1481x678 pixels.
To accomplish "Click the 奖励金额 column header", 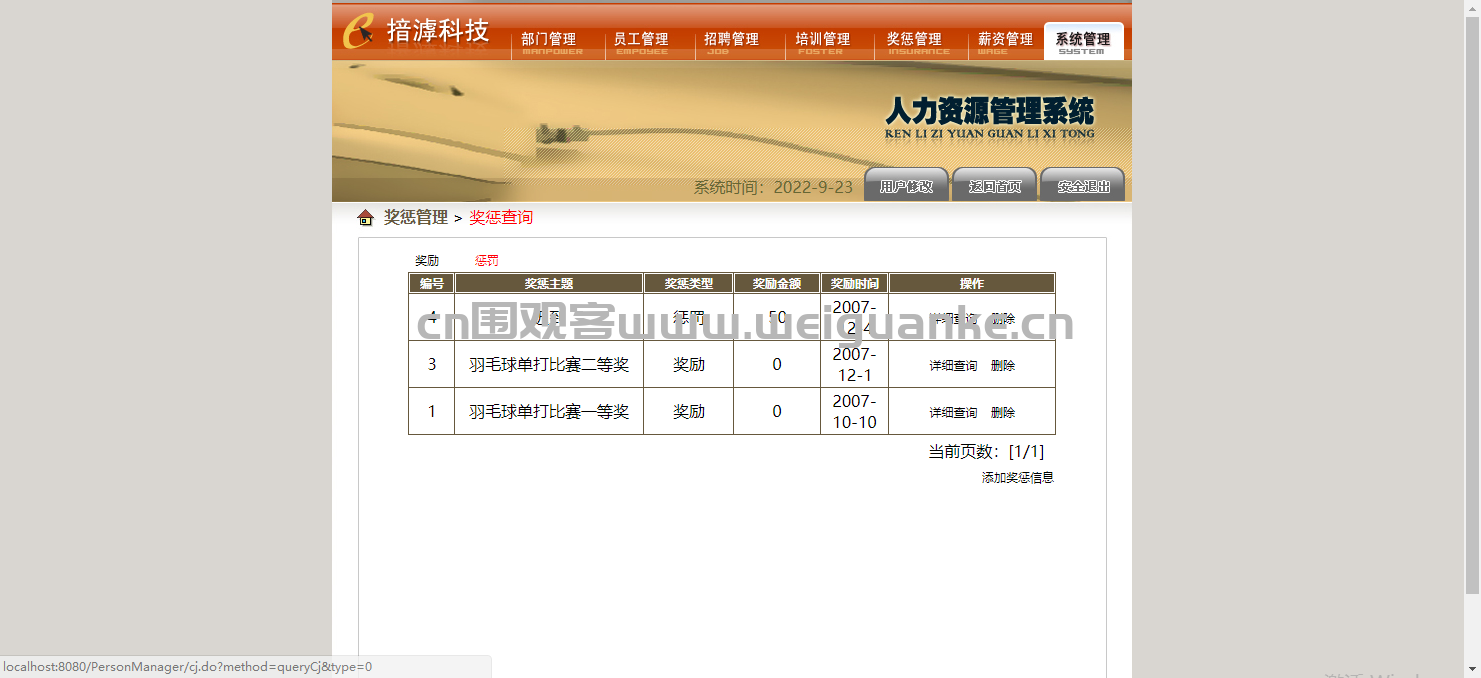I will pyautogui.click(x=777, y=284).
